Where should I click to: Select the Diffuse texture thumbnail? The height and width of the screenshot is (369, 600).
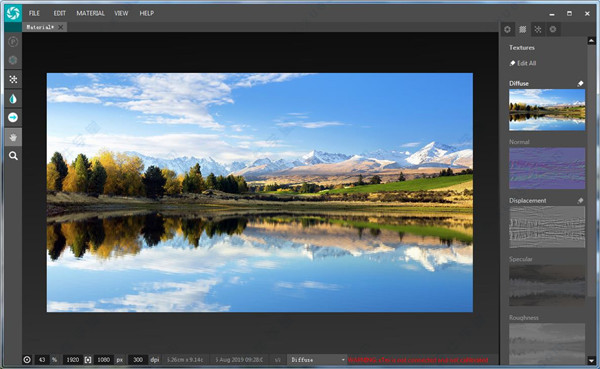click(547, 110)
